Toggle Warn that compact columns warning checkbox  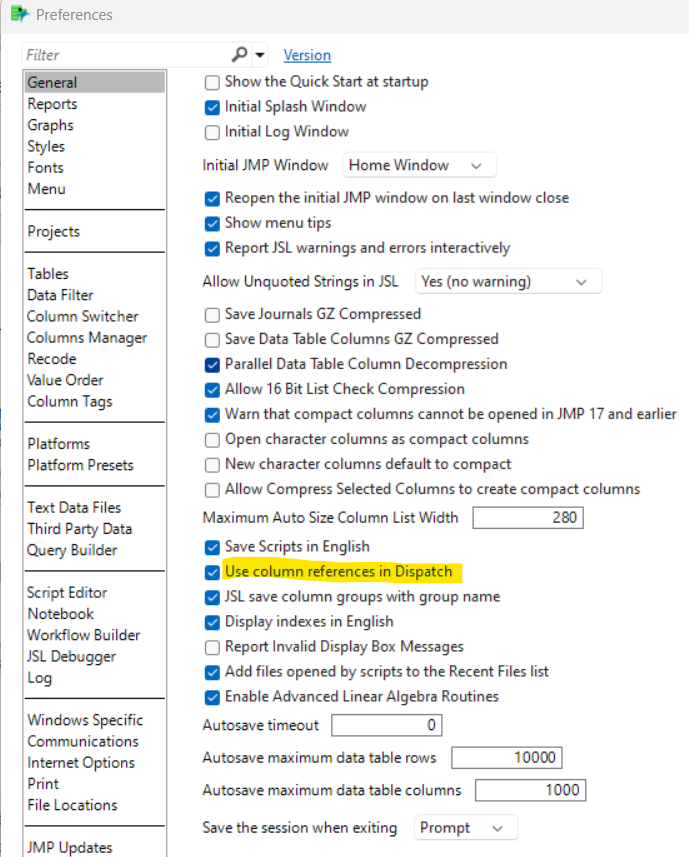point(212,415)
